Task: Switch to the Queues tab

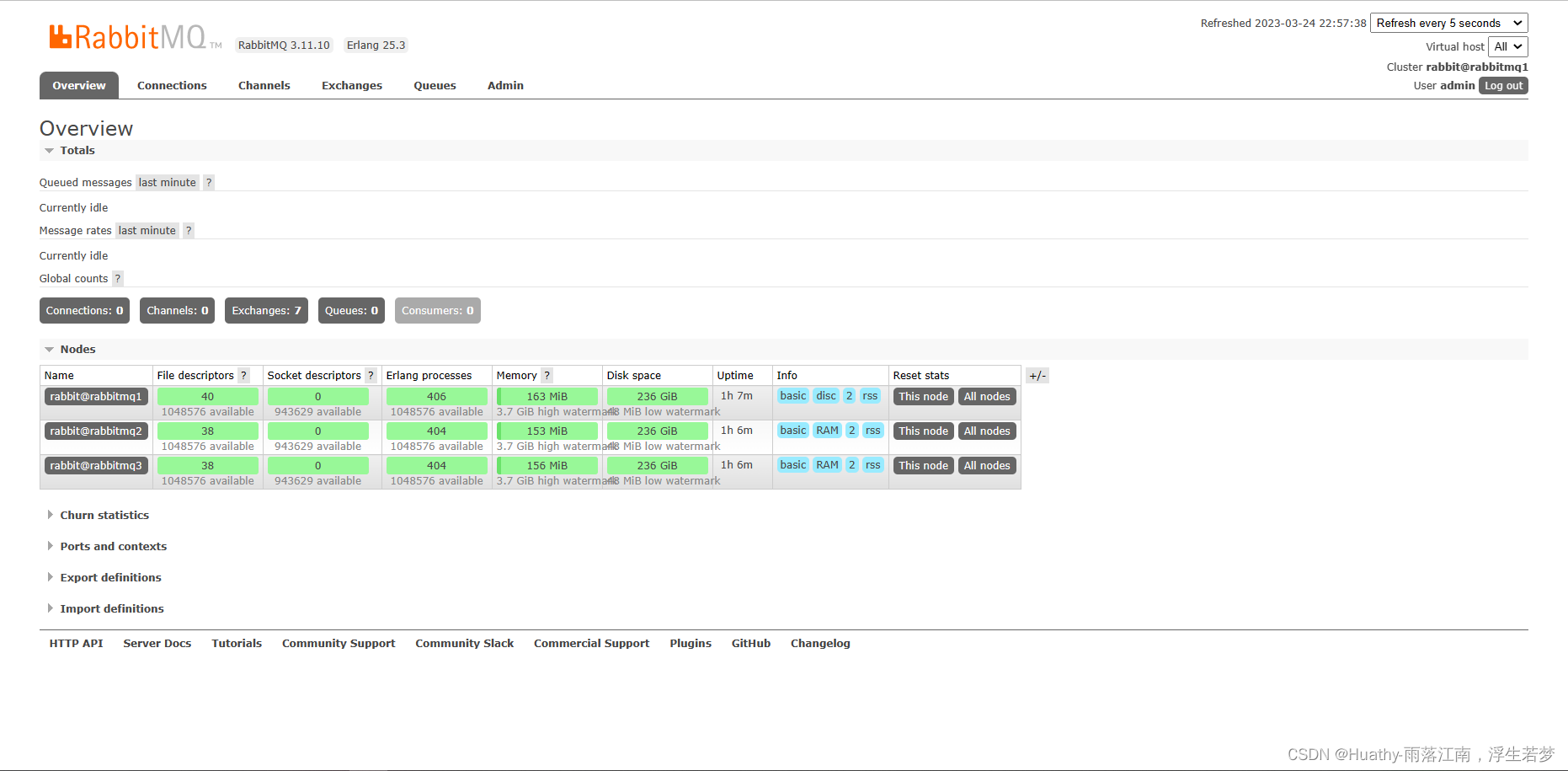Action: [435, 85]
